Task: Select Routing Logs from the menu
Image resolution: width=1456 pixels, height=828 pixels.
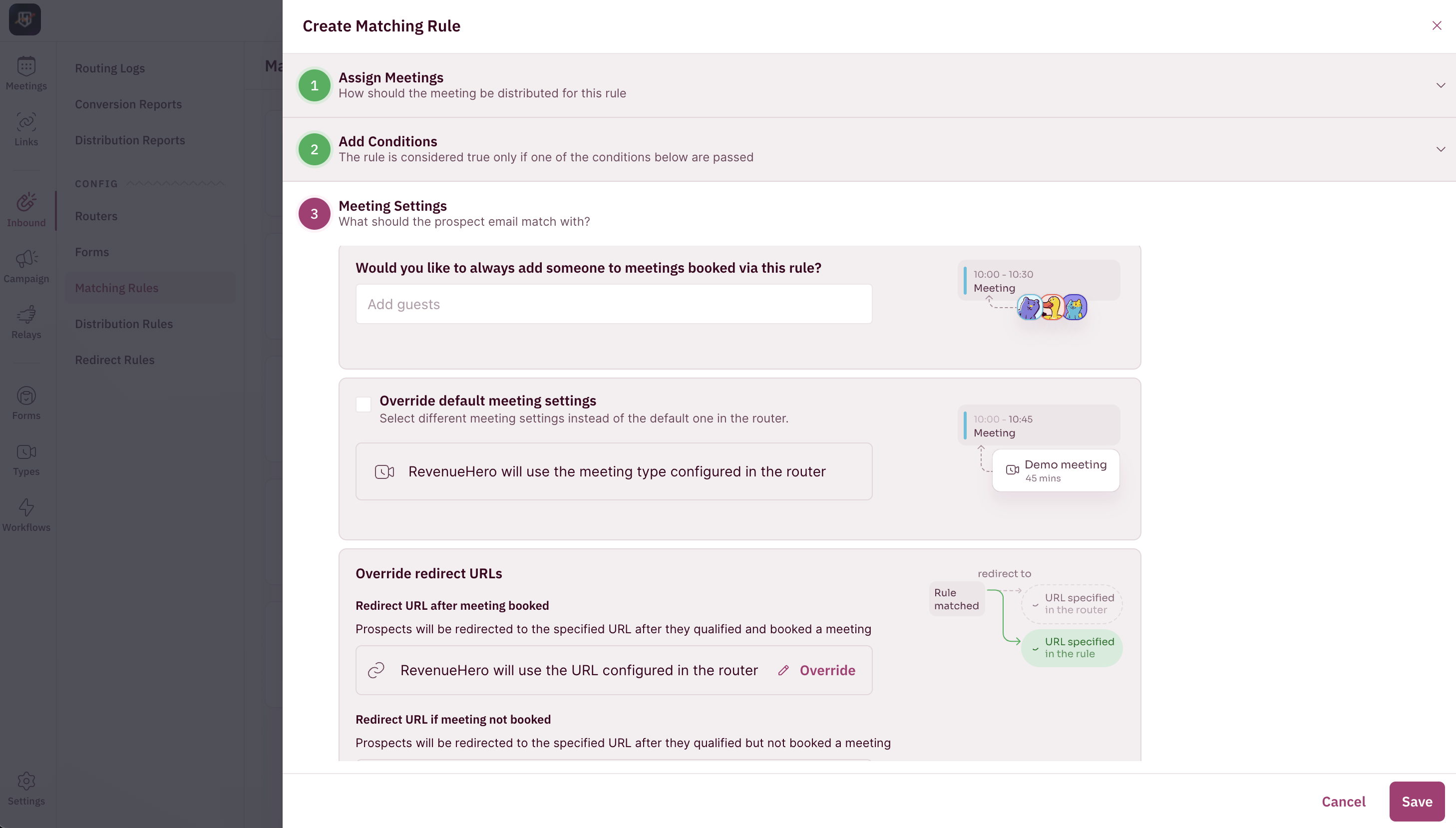Action: click(x=110, y=68)
